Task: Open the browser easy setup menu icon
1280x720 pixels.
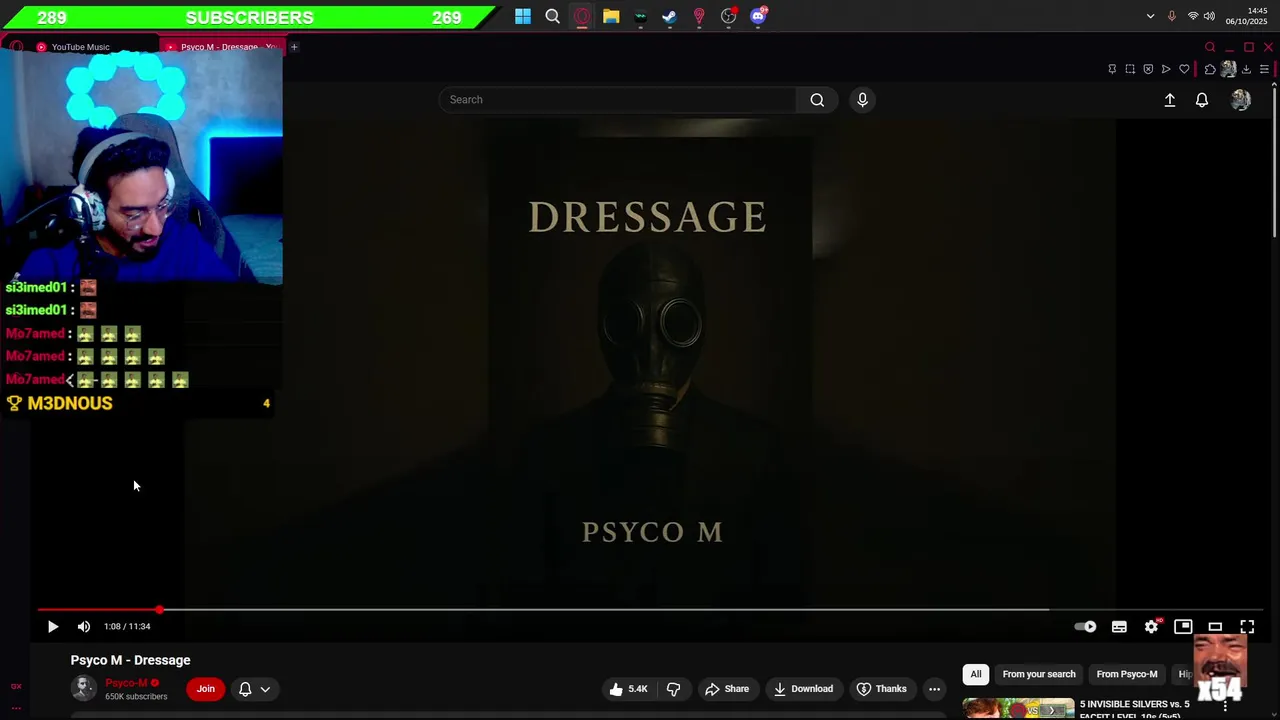Action: pyautogui.click(x=1264, y=69)
